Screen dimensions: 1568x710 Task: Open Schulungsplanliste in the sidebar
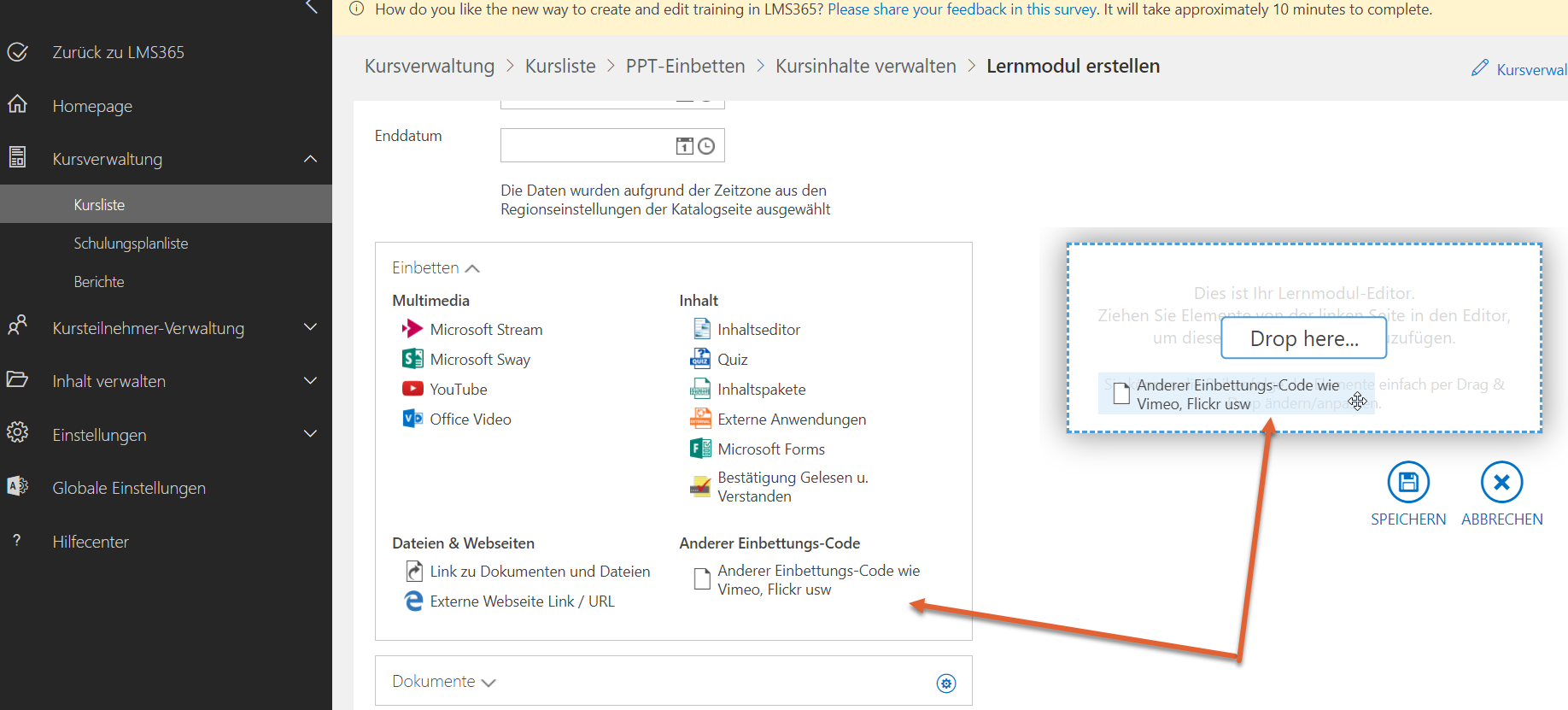[x=131, y=244]
